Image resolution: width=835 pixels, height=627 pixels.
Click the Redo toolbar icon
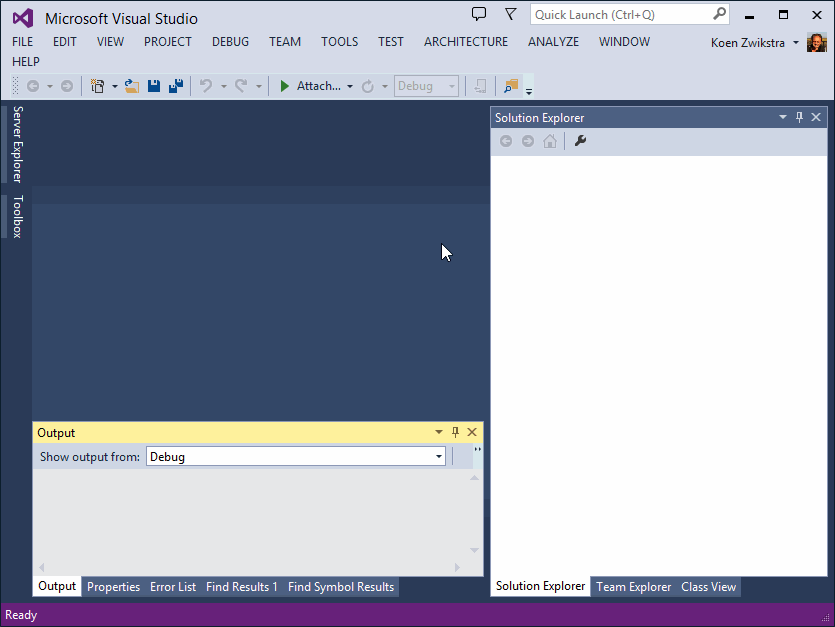pyautogui.click(x=241, y=86)
